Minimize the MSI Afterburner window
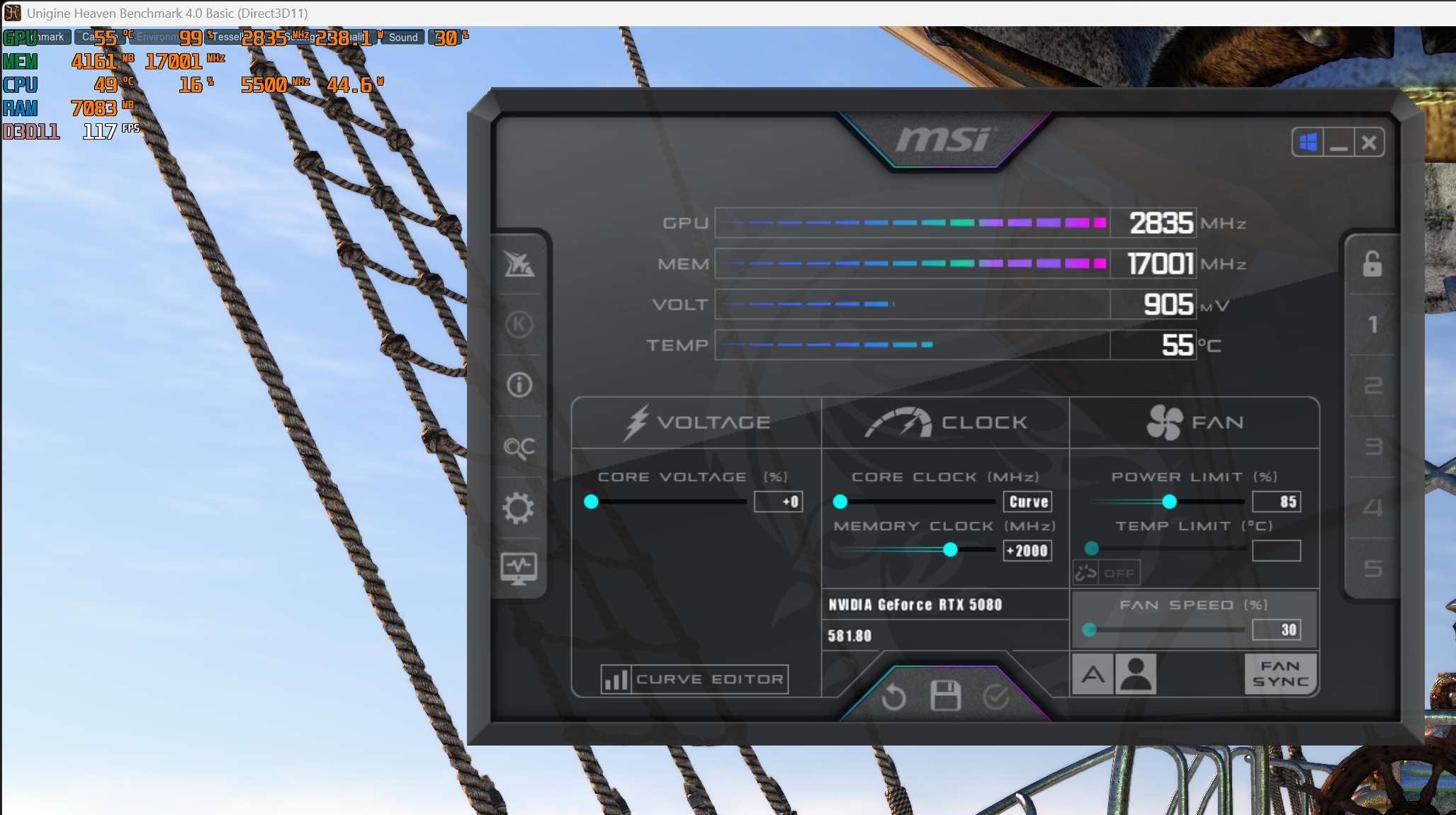The height and width of the screenshot is (815, 1456). click(1338, 142)
